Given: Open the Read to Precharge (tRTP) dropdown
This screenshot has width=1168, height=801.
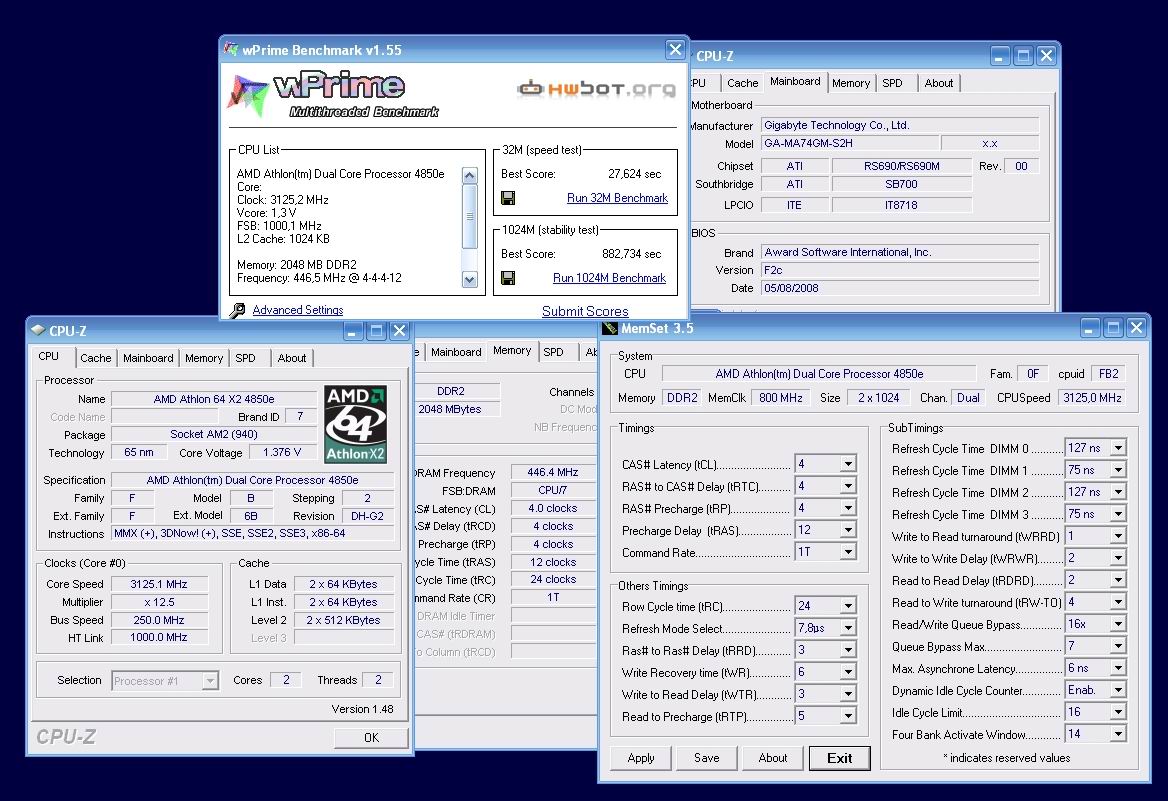Looking at the screenshot, I should click(848, 716).
